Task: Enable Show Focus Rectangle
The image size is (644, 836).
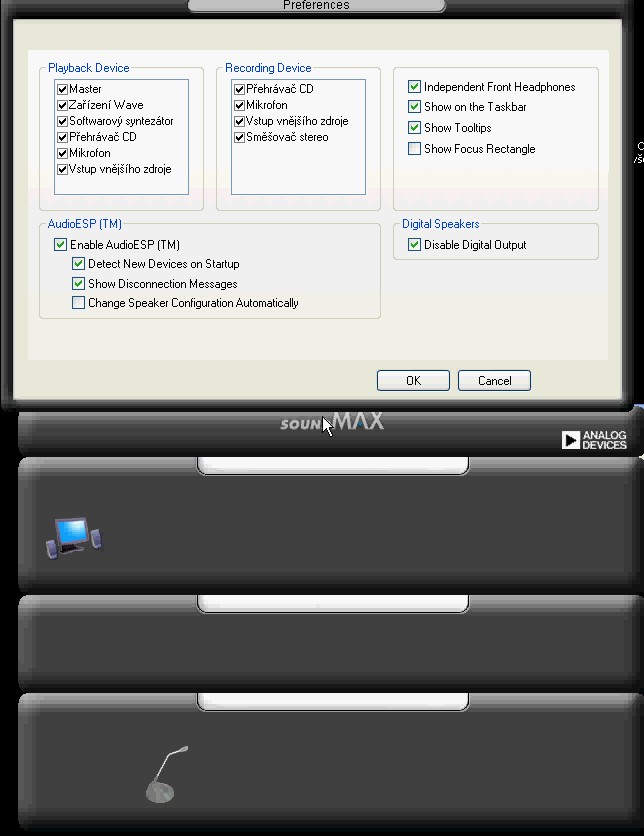Action: tap(414, 148)
